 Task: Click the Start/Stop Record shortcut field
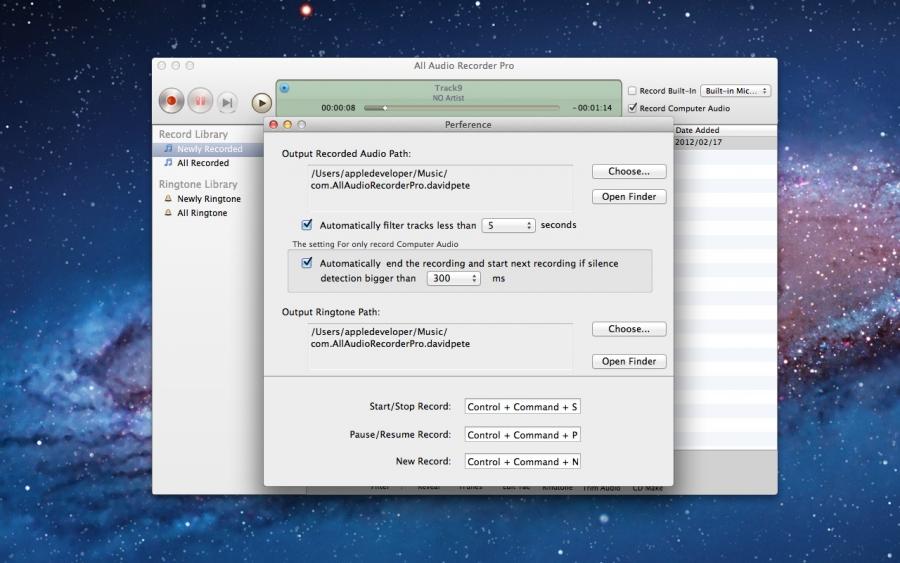(522, 406)
